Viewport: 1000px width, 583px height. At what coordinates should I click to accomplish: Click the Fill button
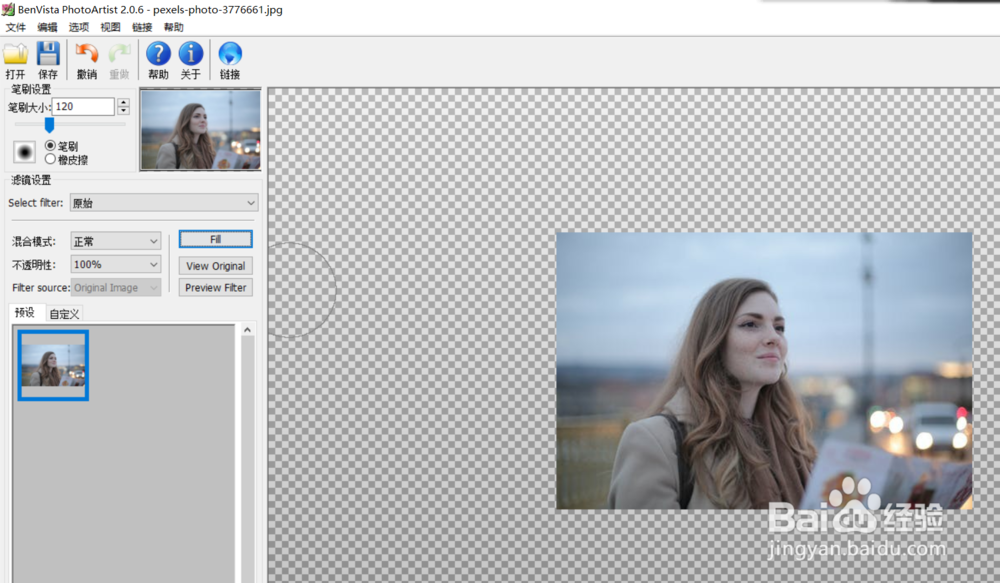coord(216,239)
